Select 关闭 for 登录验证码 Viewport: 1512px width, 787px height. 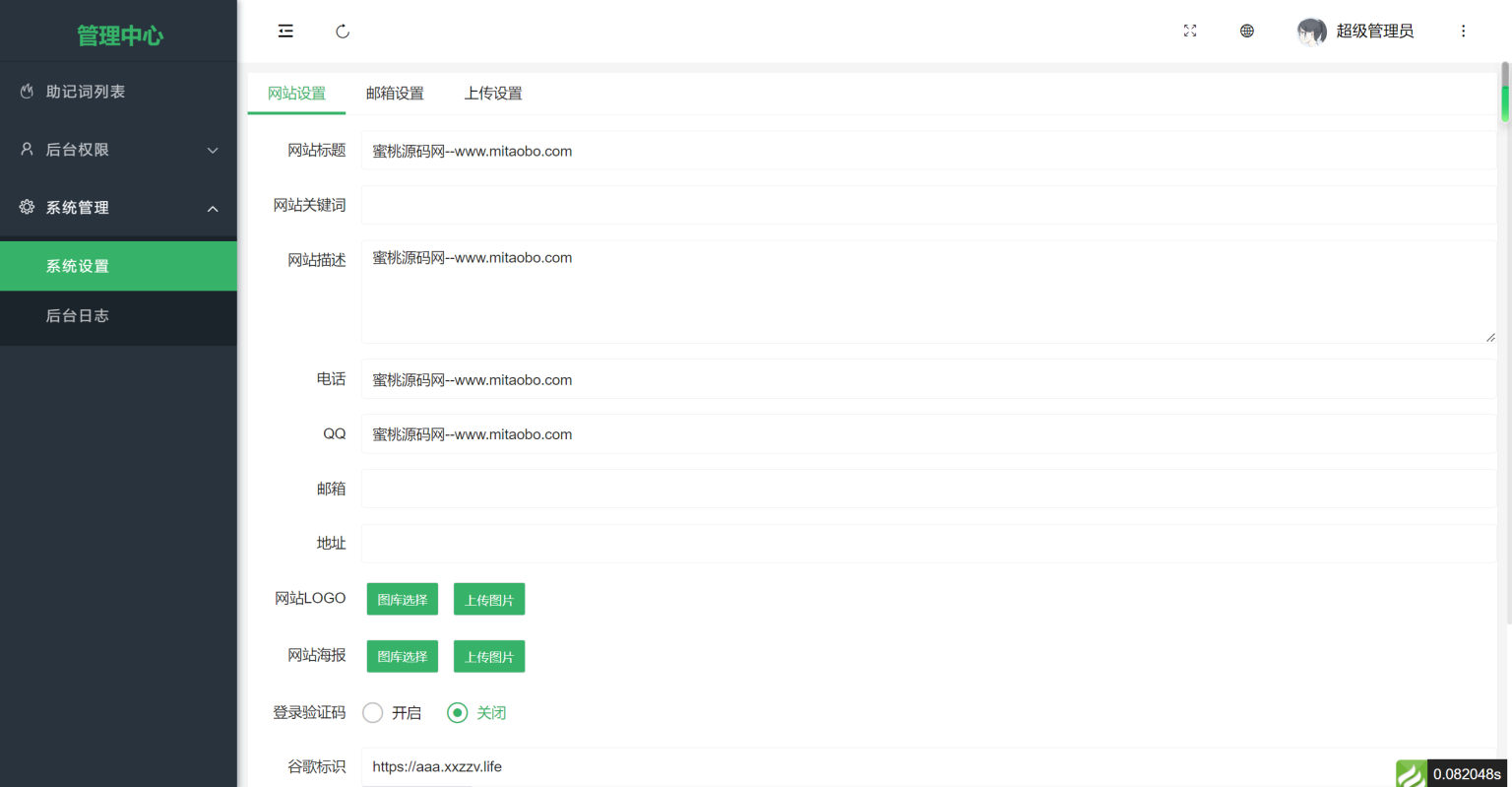[456, 712]
